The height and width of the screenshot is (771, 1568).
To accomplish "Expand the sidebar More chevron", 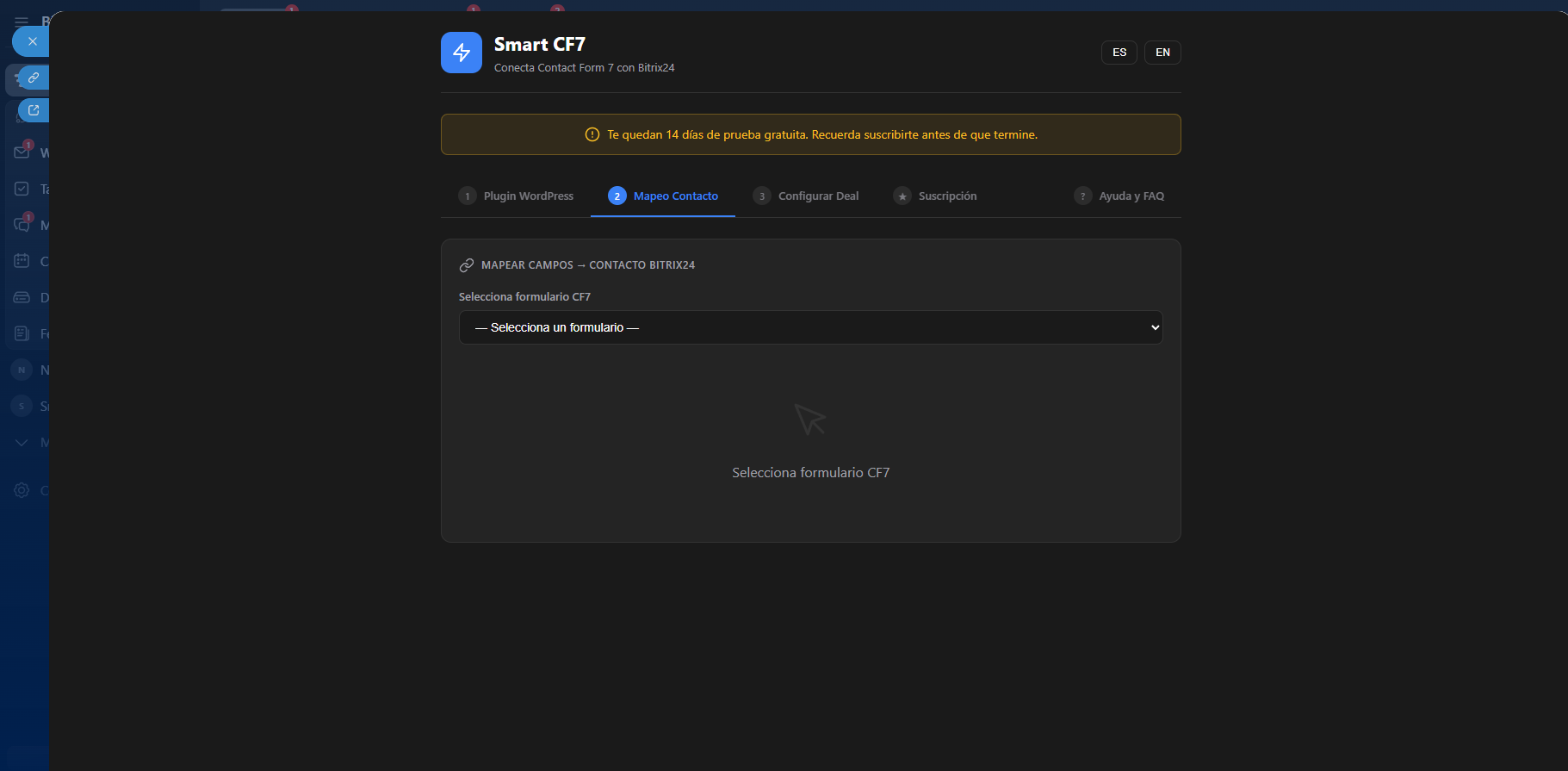I will [x=22, y=442].
